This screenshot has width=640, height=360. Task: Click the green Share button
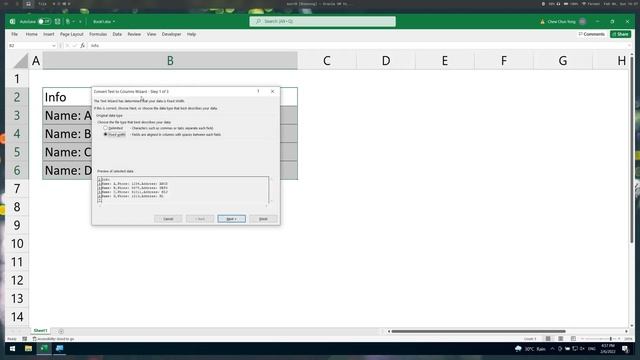point(620,34)
